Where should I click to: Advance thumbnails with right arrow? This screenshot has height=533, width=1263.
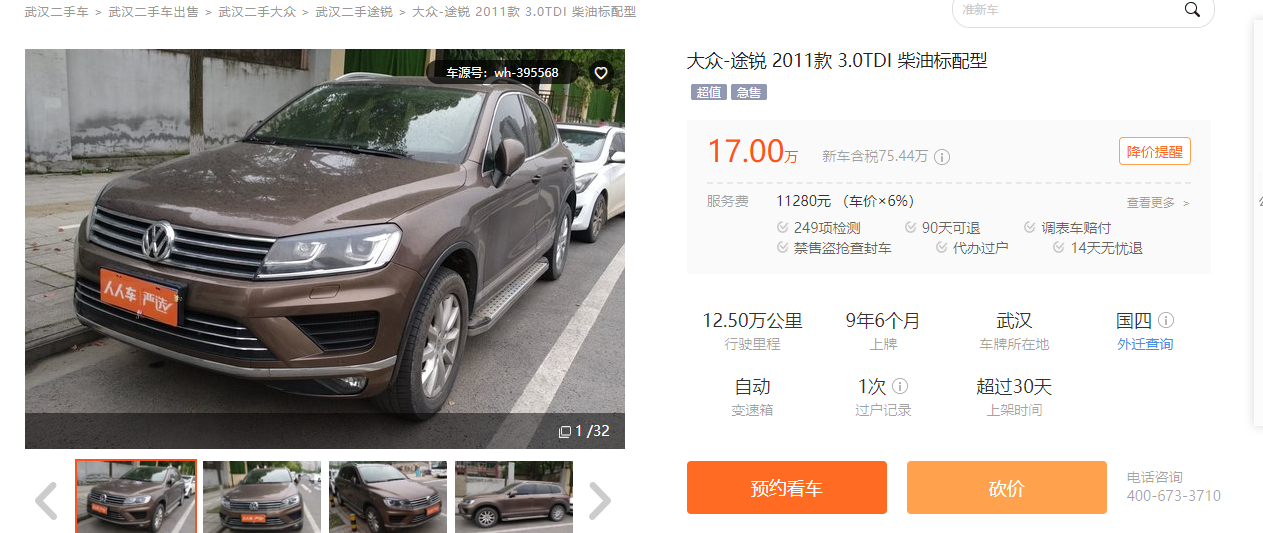pyautogui.click(x=599, y=501)
